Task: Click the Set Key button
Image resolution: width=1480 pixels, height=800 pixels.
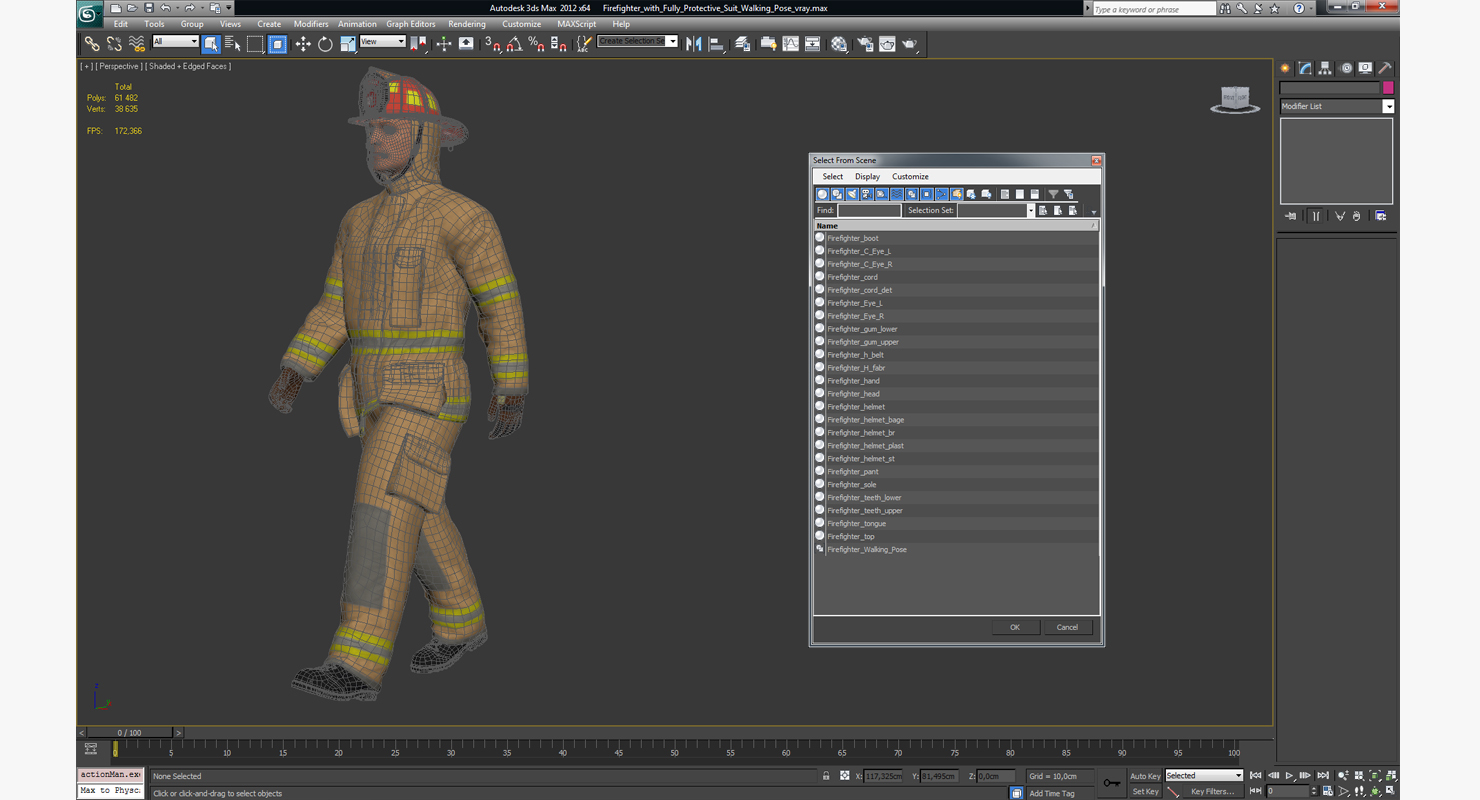Action: coord(1145,791)
